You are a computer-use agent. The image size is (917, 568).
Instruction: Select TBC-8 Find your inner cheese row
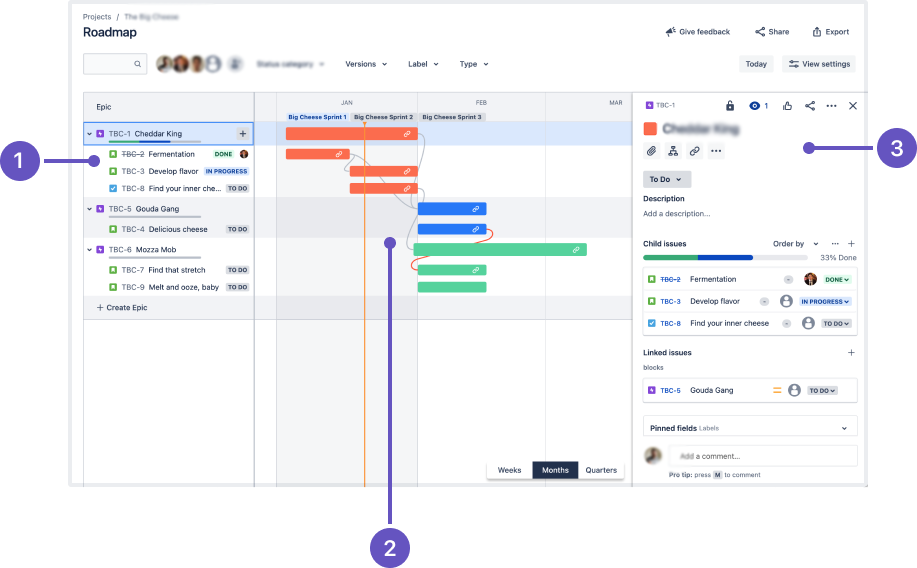[x=168, y=188]
